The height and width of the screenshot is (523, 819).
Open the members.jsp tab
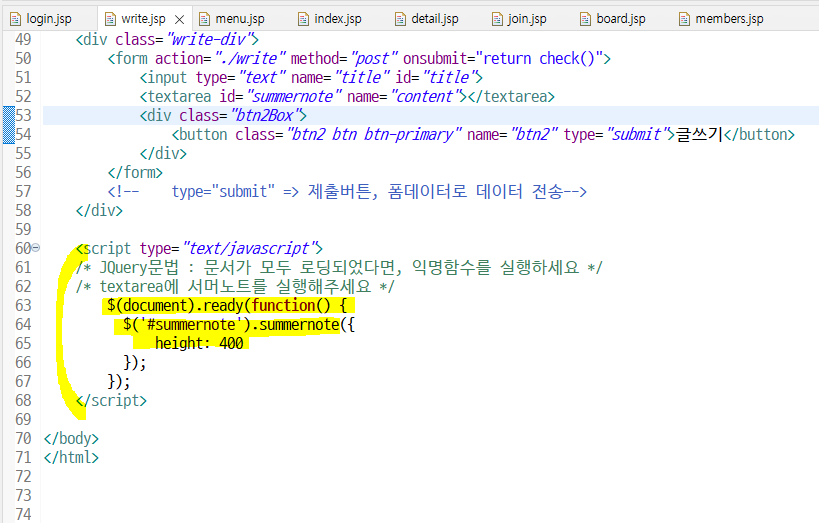[x=729, y=19]
